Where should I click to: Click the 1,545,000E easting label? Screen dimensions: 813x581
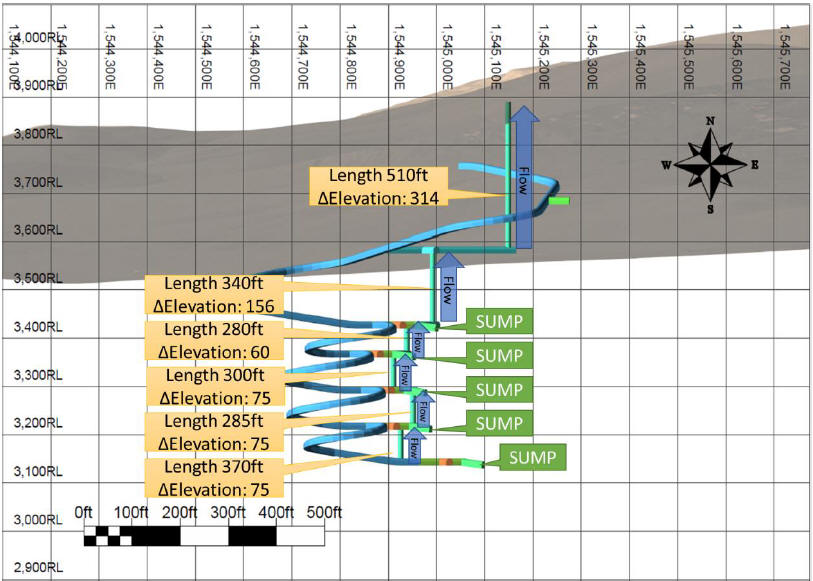point(447,57)
